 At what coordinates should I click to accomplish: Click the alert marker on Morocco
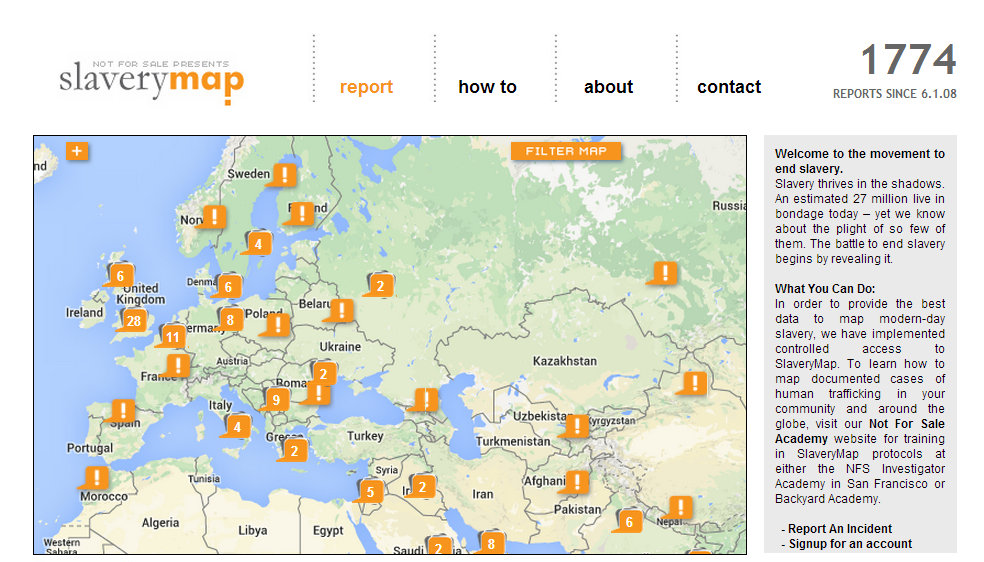95,478
